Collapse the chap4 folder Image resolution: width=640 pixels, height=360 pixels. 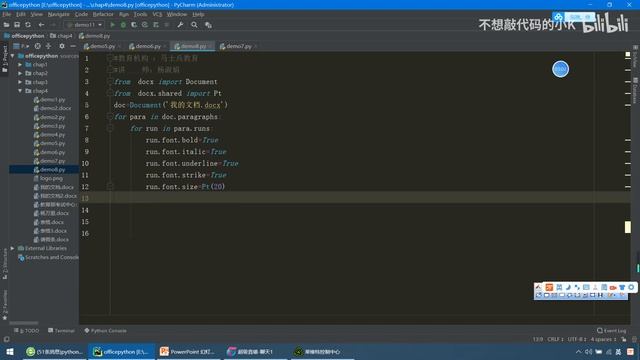pyautogui.click(x=20, y=91)
